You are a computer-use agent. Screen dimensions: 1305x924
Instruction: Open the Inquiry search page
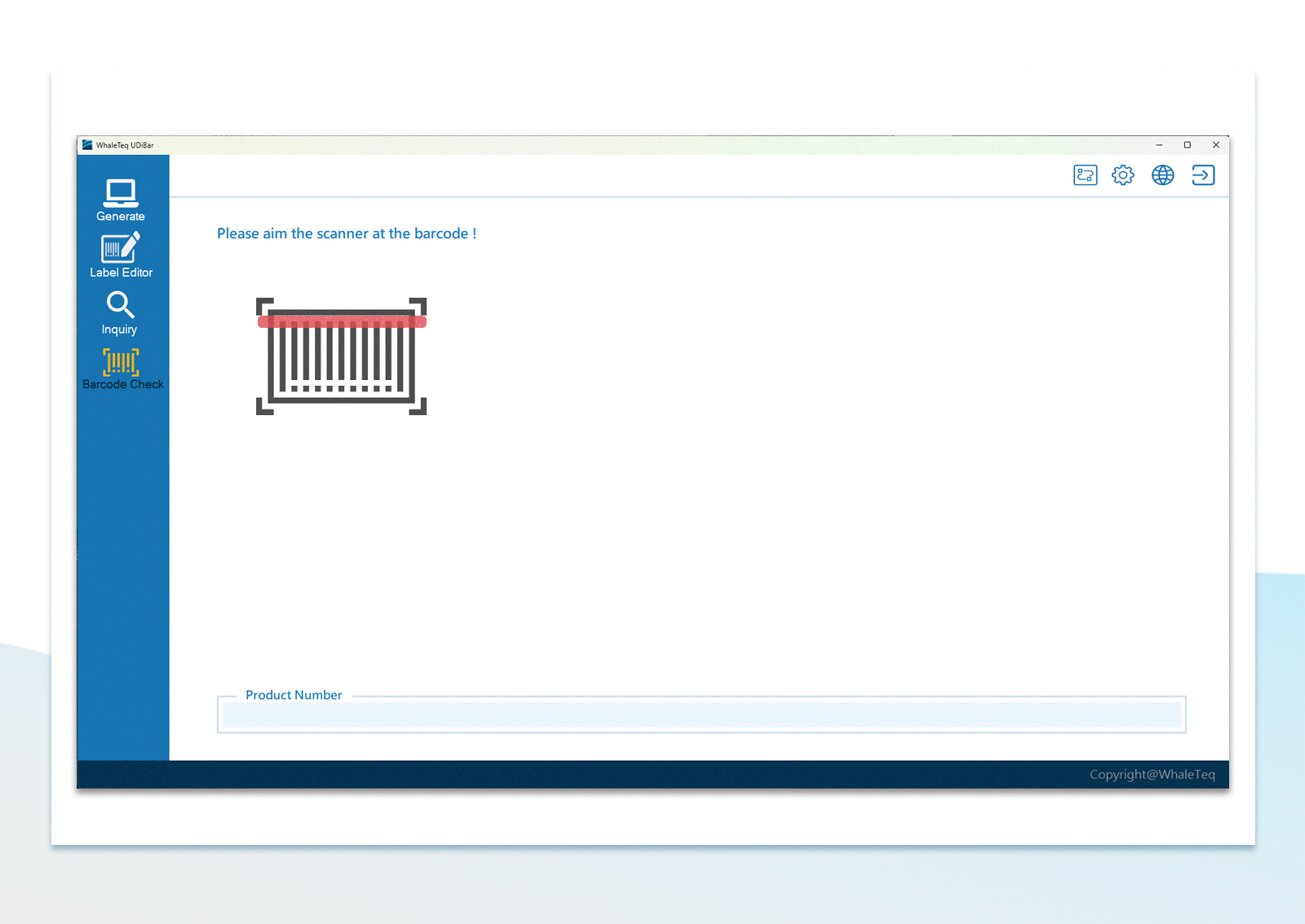tap(120, 313)
